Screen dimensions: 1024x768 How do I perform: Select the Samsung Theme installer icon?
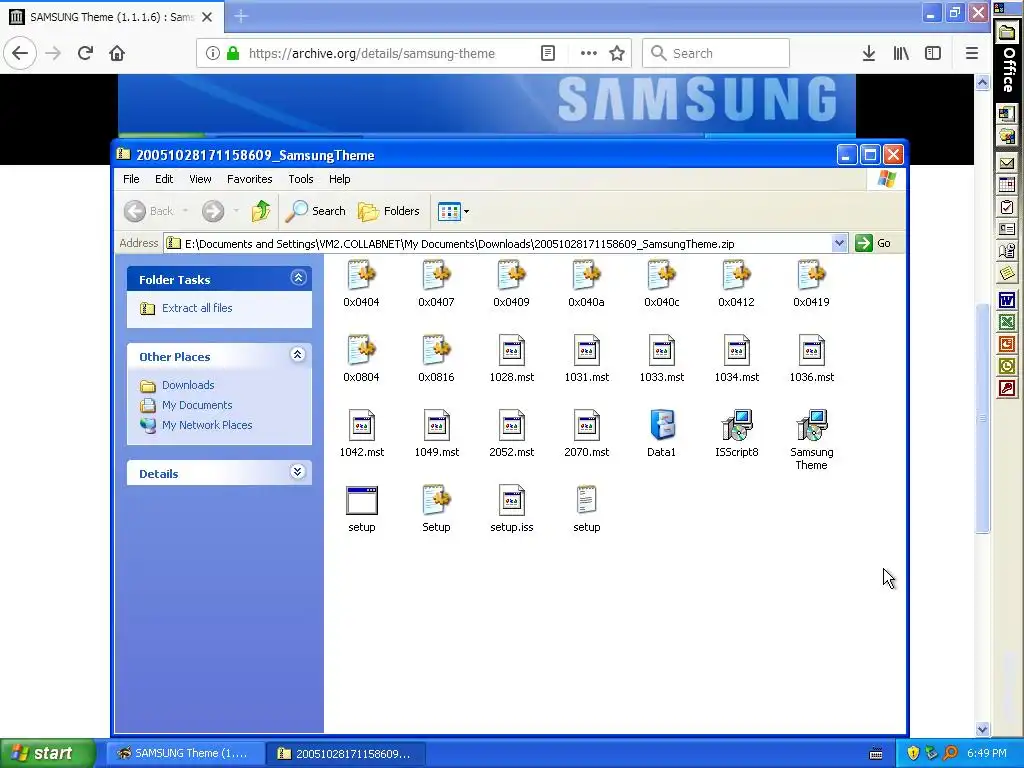click(x=812, y=424)
